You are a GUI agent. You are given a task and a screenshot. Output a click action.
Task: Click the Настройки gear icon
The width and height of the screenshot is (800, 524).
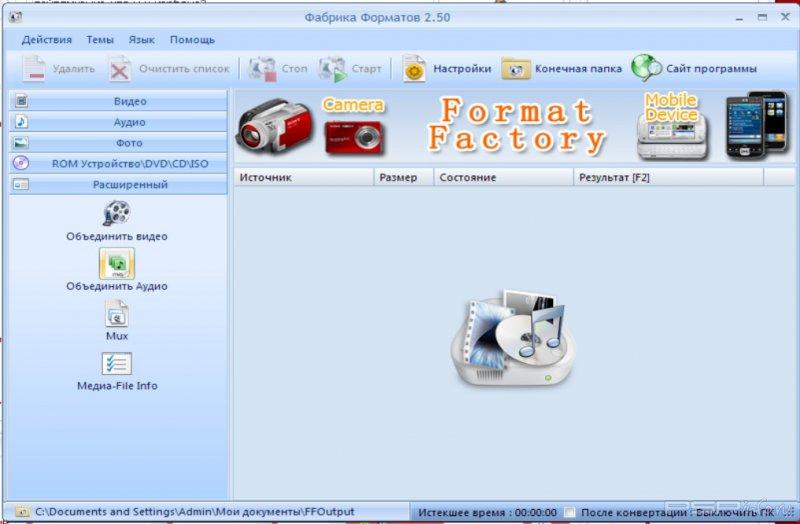[x=414, y=69]
